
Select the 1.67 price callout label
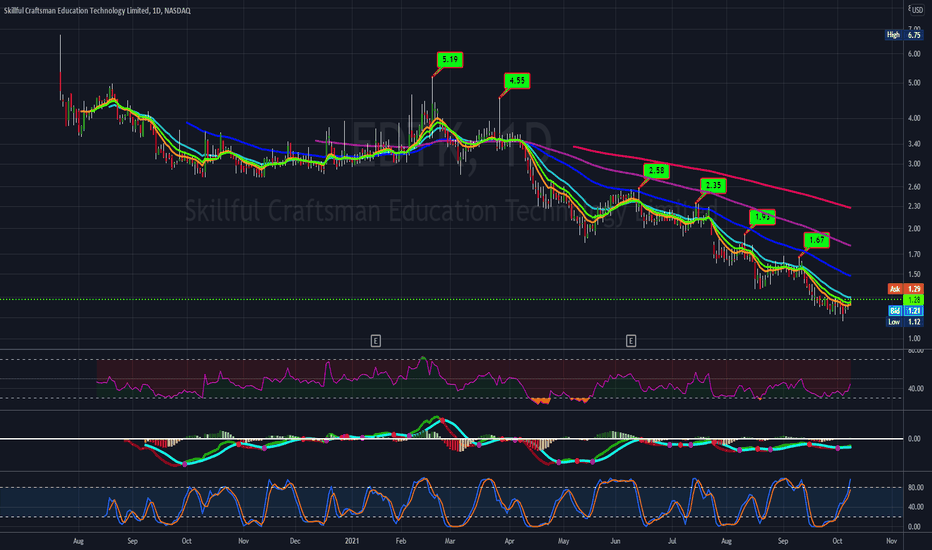pos(817,240)
